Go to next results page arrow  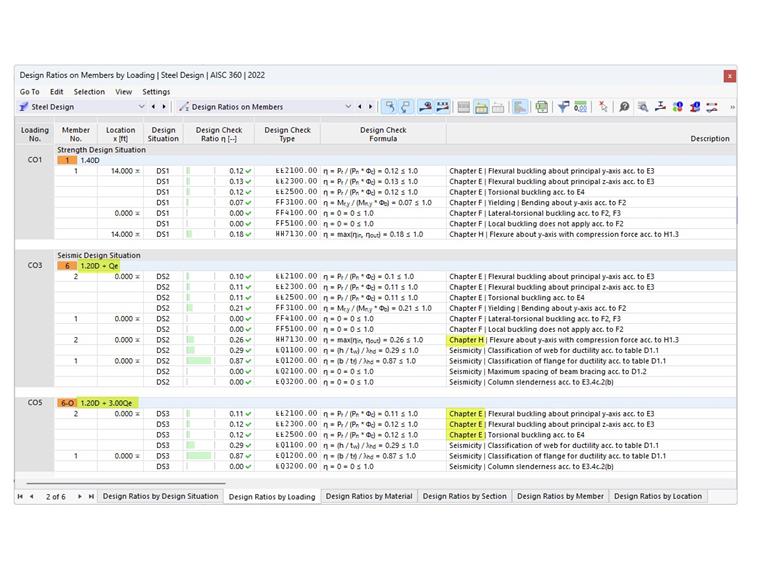(79, 496)
